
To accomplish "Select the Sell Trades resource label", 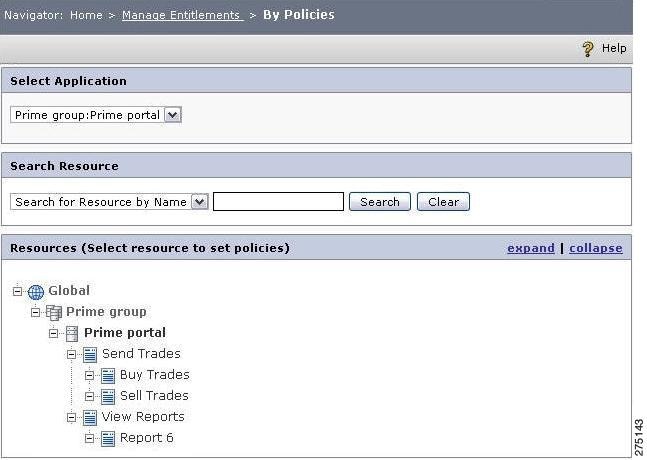I will click(154, 396).
